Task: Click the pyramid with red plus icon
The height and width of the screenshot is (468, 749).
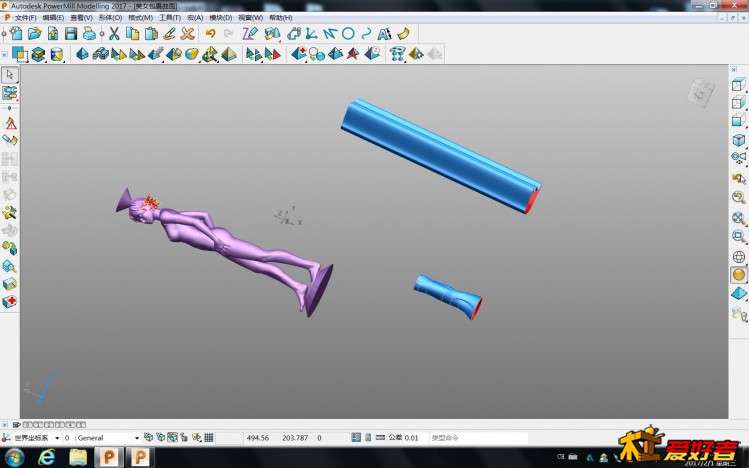Action: [299, 53]
